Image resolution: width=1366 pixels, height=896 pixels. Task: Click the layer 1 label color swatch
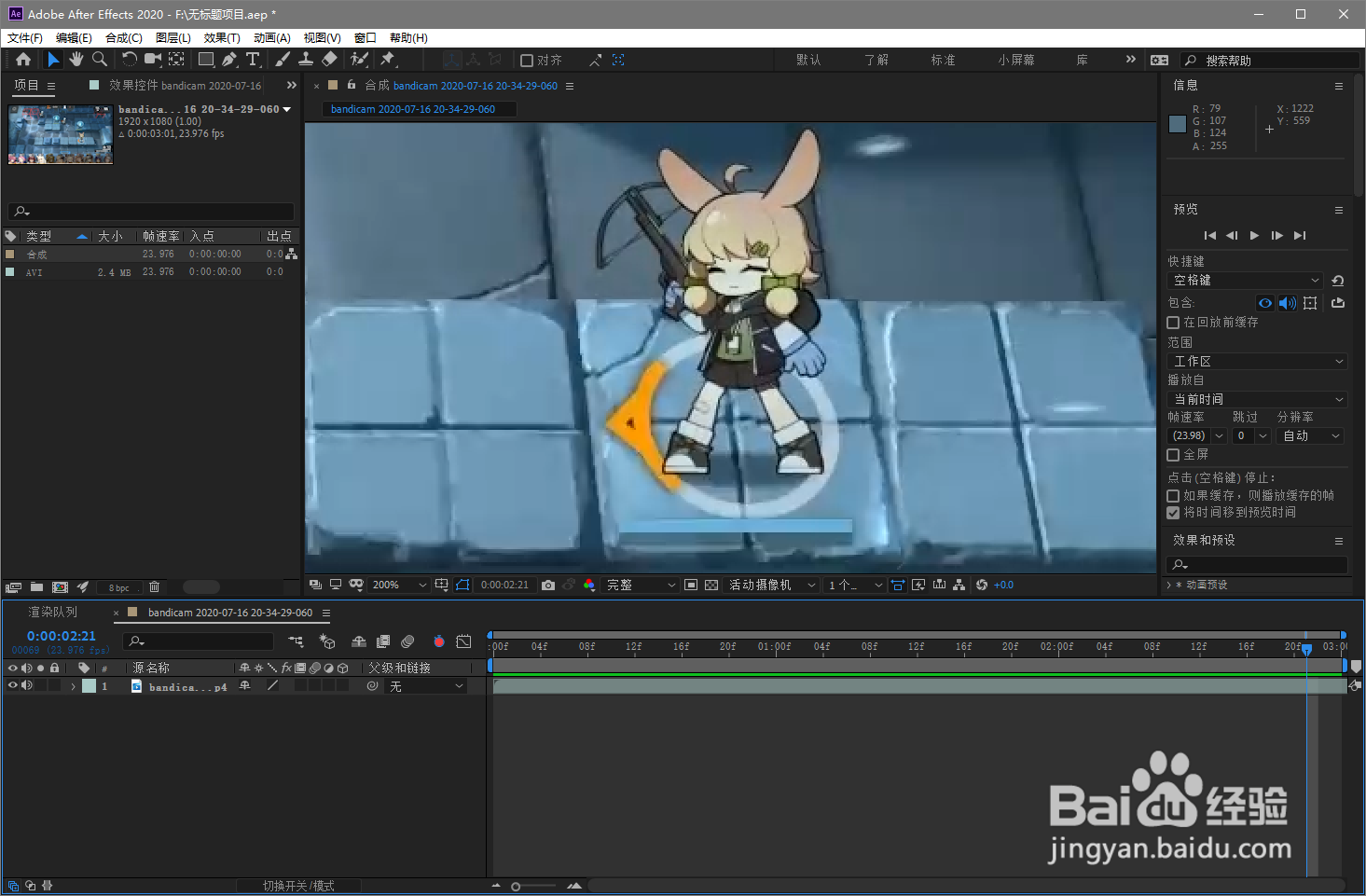pyautogui.click(x=89, y=686)
